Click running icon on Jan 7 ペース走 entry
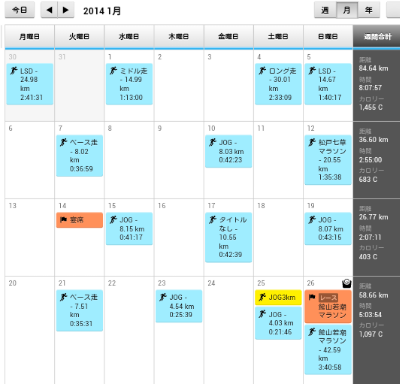The height and width of the screenshot is (384, 400). [x=63, y=142]
